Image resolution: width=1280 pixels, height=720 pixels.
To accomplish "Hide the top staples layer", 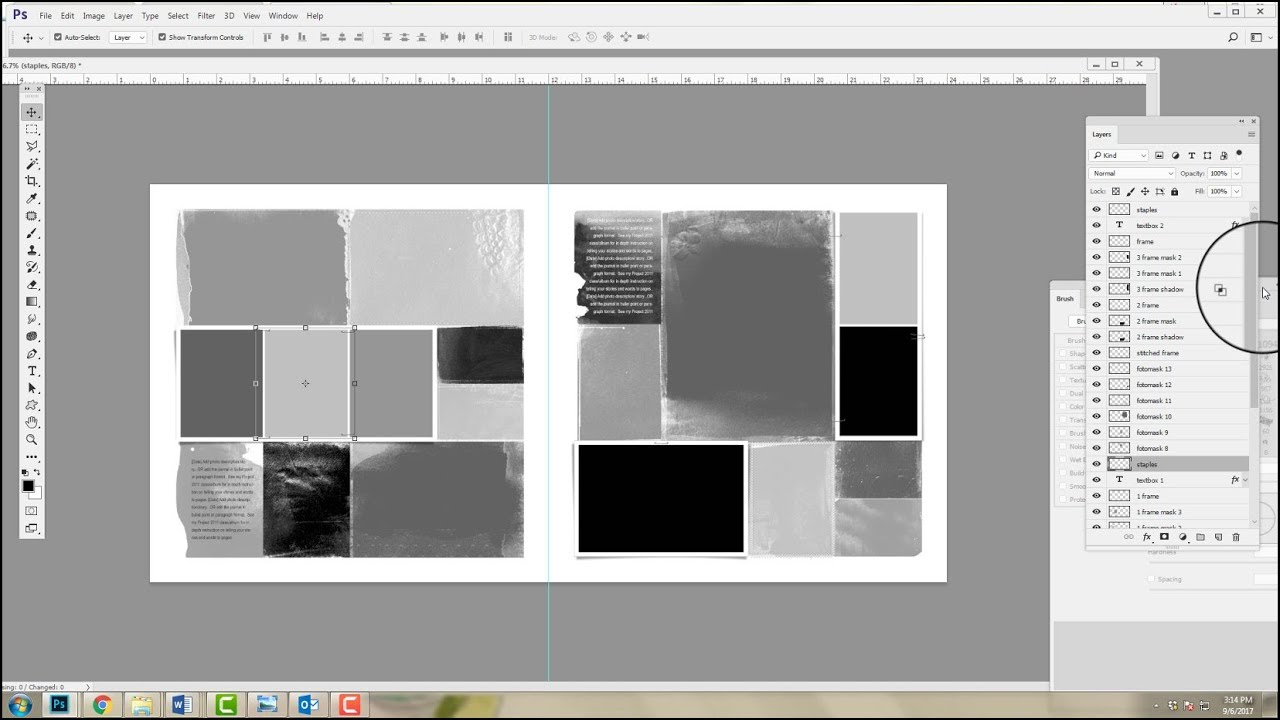I will click(x=1096, y=210).
